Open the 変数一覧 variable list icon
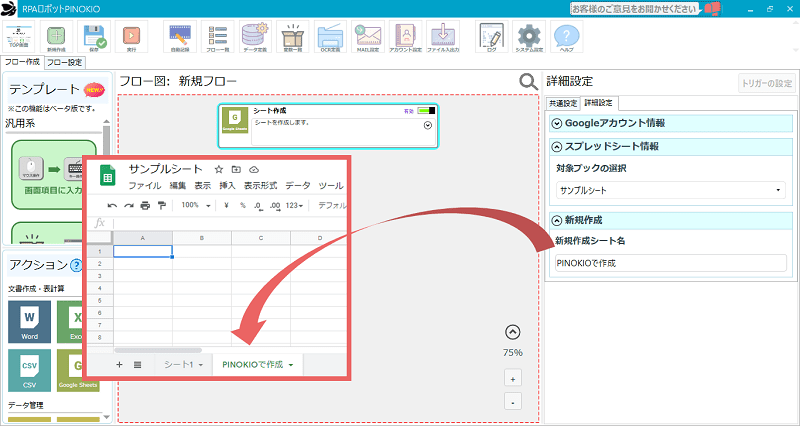 (293, 37)
